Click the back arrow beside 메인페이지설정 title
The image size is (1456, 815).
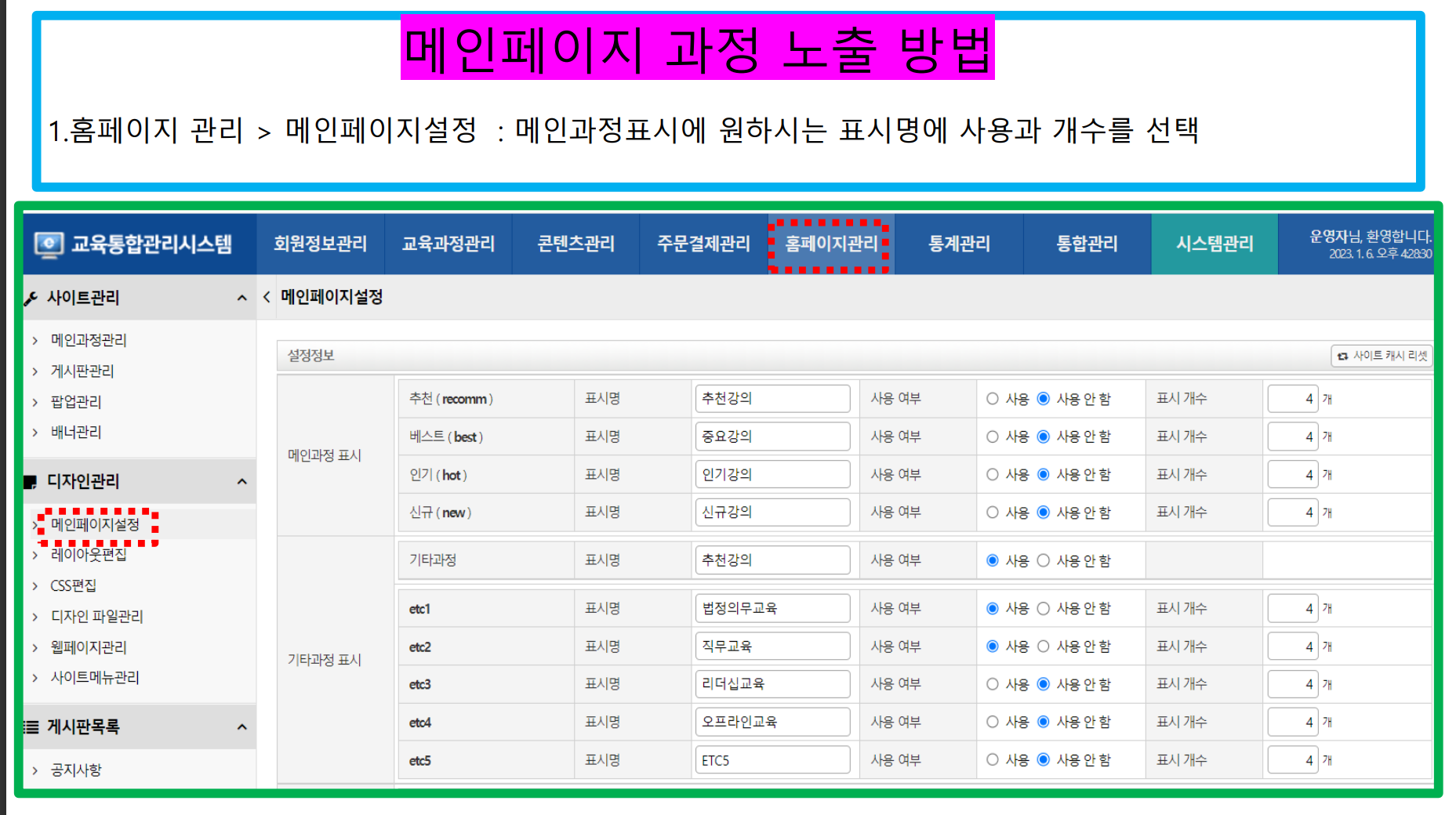coord(267,297)
